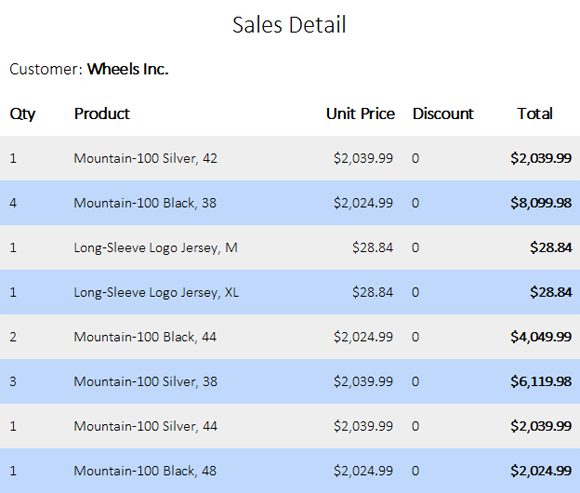
Task: Select the Mountain-100 Black, 48 product cell
Action: coord(145,471)
